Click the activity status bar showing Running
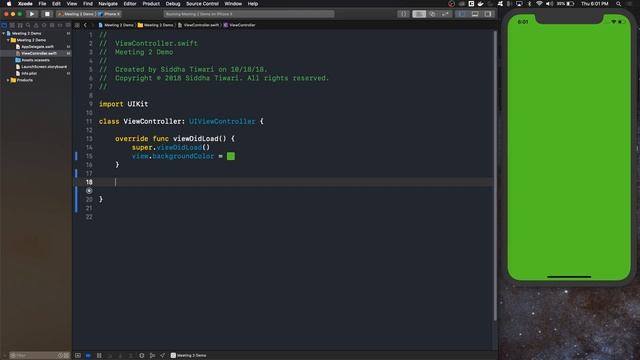The image size is (640, 360). pyautogui.click(x=249, y=14)
